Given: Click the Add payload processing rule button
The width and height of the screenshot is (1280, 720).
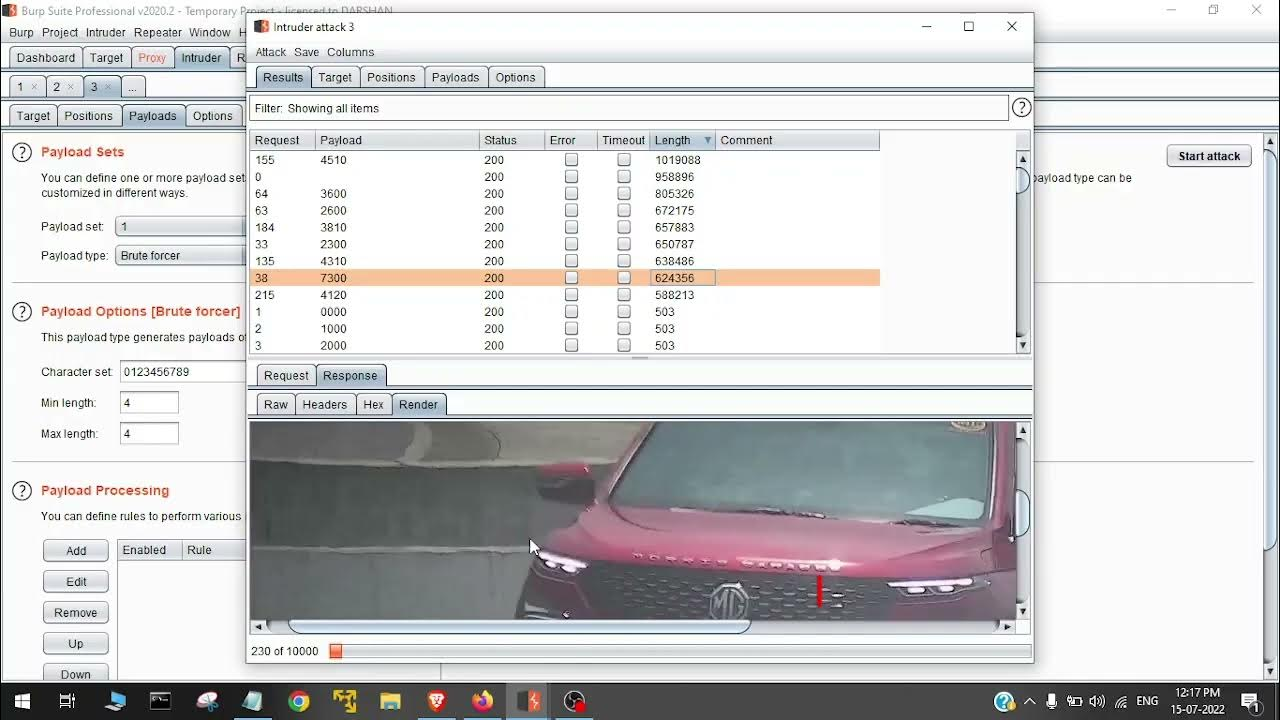Looking at the screenshot, I should tap(76, 551).
